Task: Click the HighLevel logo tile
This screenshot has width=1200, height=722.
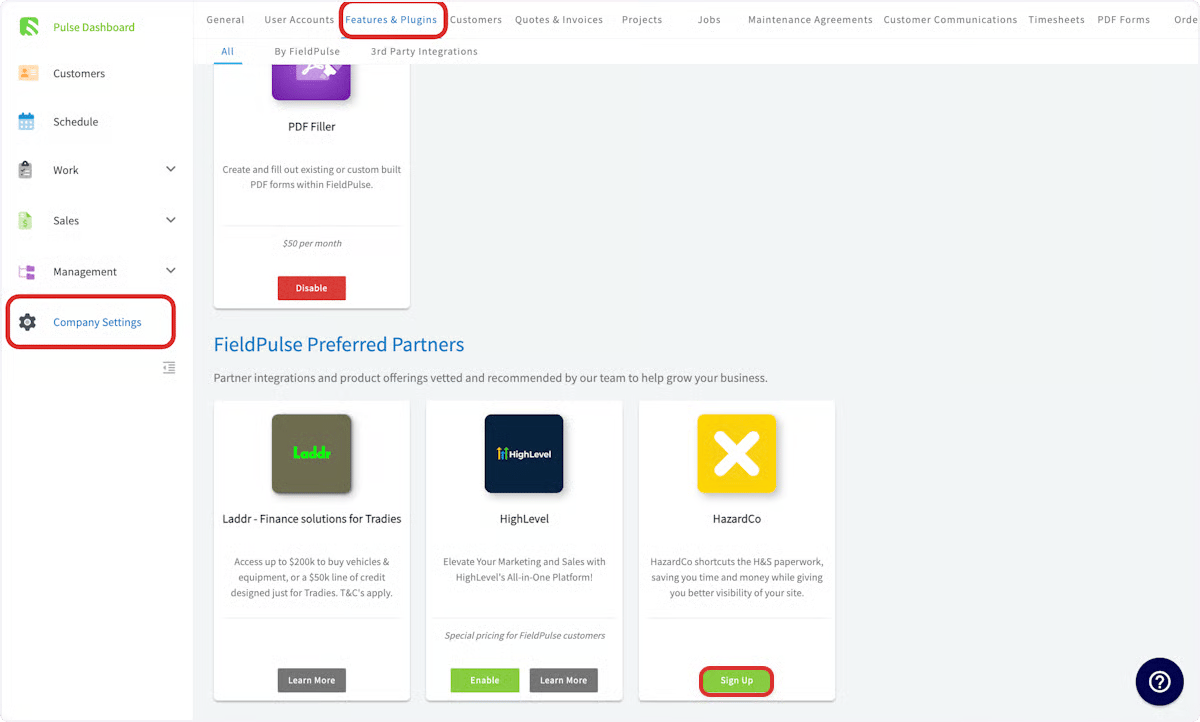Action: [x=524, y=453]
